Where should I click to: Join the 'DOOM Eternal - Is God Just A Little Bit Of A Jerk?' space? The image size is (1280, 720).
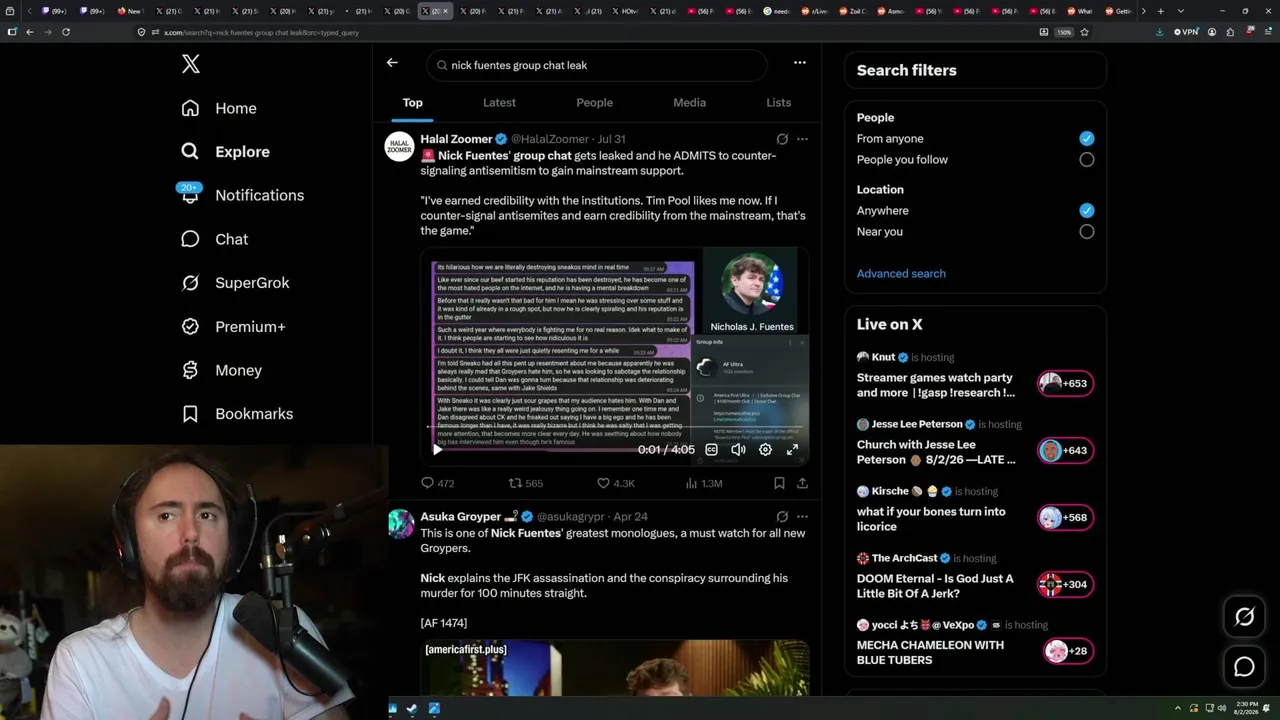click(935, 586)
